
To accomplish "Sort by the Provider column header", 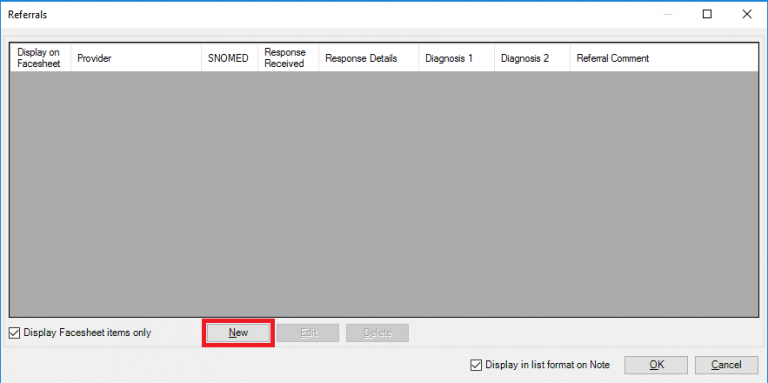I will pos(136,58).
